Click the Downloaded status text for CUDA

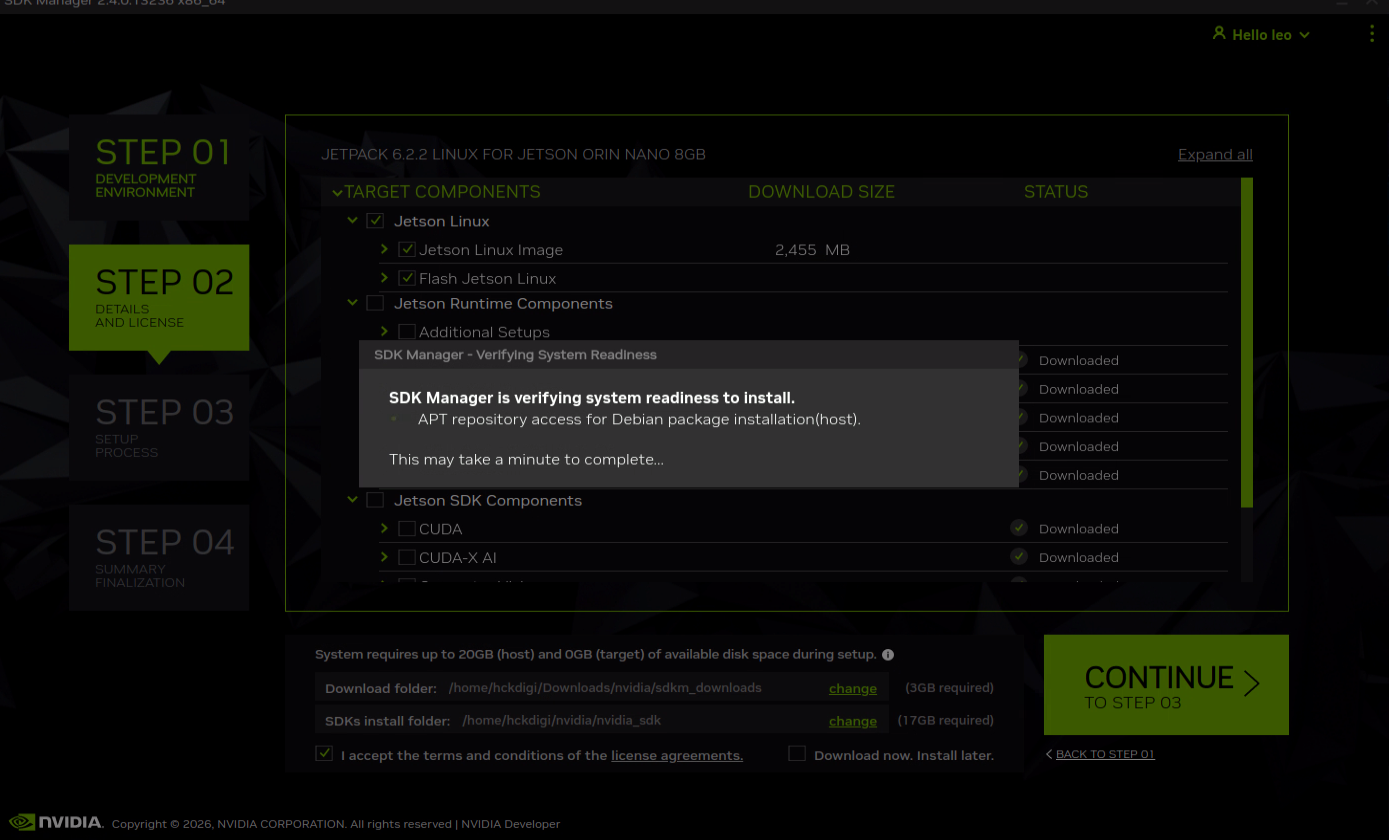pos(1078,529)
